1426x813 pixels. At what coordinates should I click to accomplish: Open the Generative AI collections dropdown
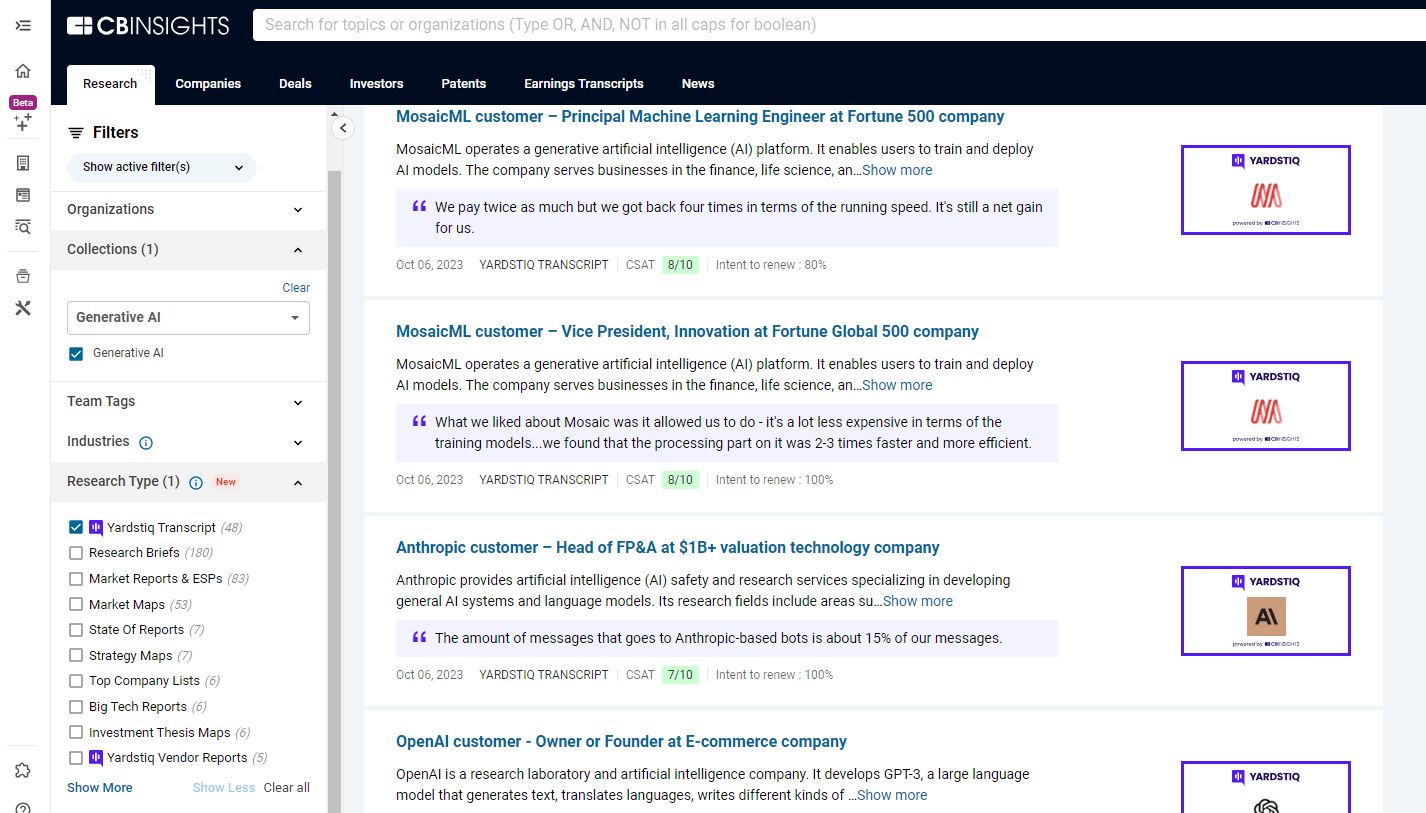(188, 318)
